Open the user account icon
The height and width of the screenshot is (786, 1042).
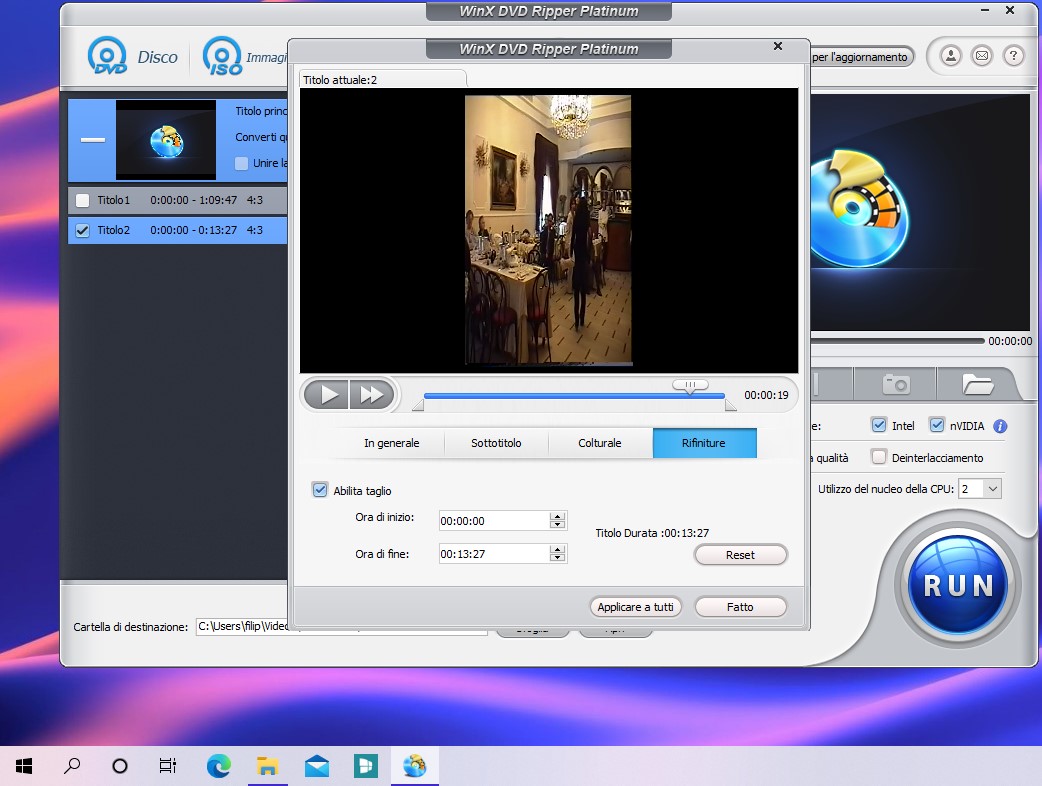tap(951, 56)
